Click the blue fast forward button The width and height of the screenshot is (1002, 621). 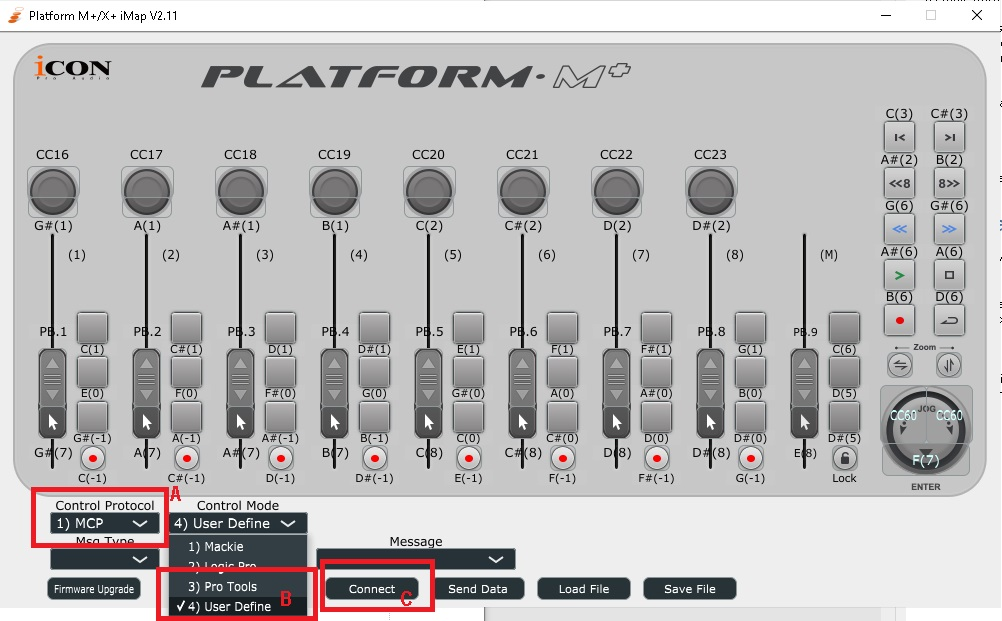pyautogui.click(x=949, y=229)
